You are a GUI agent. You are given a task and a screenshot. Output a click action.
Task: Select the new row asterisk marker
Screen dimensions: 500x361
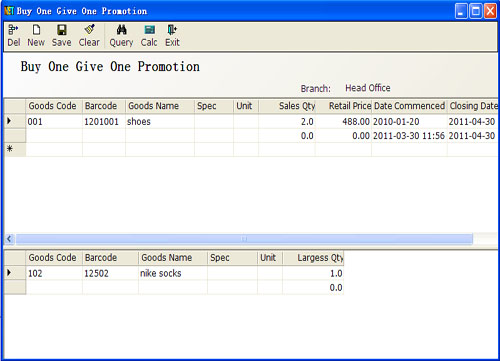15,149
